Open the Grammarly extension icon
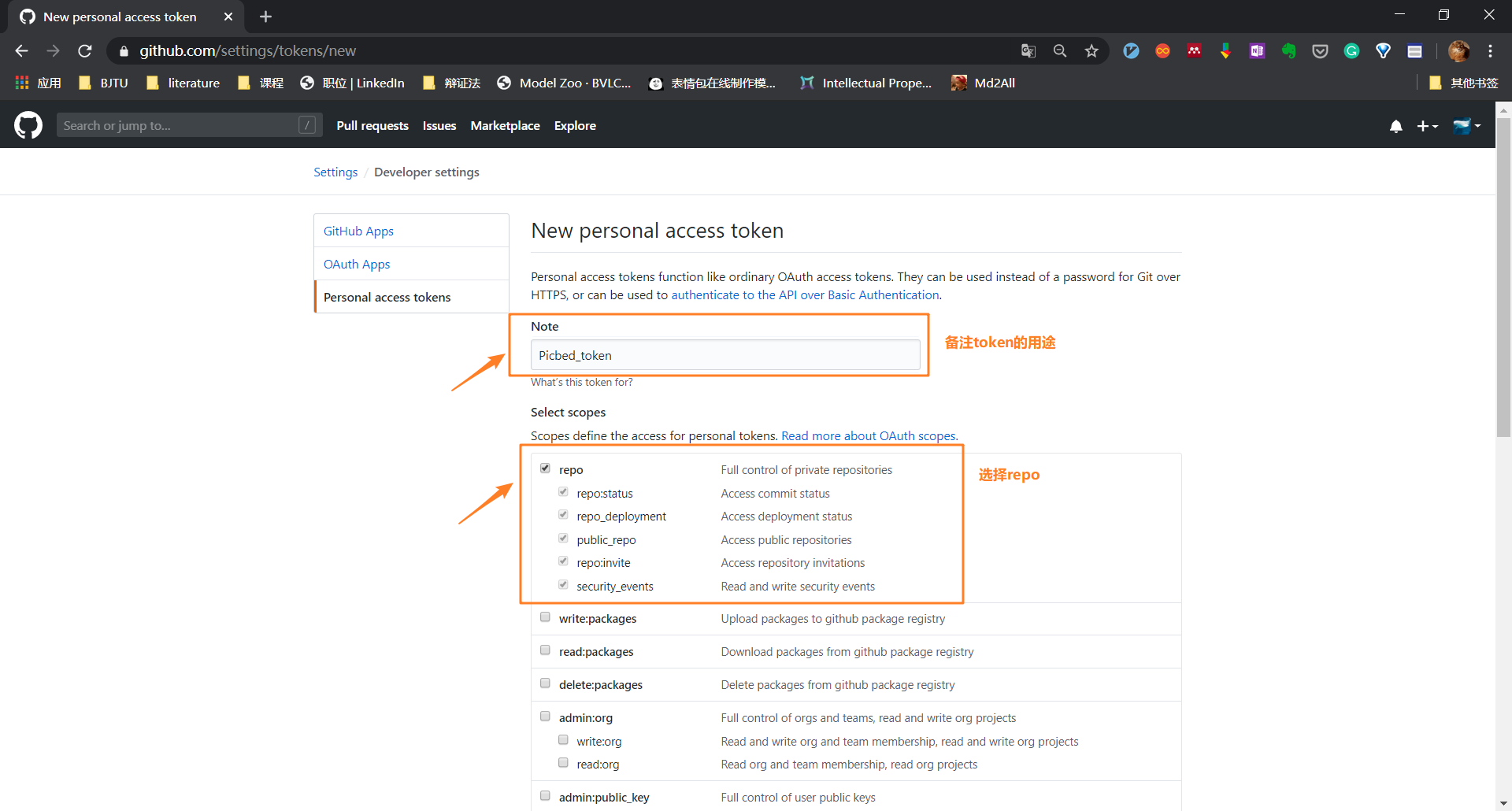The height and width of the screenshot is (811, 1512). (x=1351, y=51)
